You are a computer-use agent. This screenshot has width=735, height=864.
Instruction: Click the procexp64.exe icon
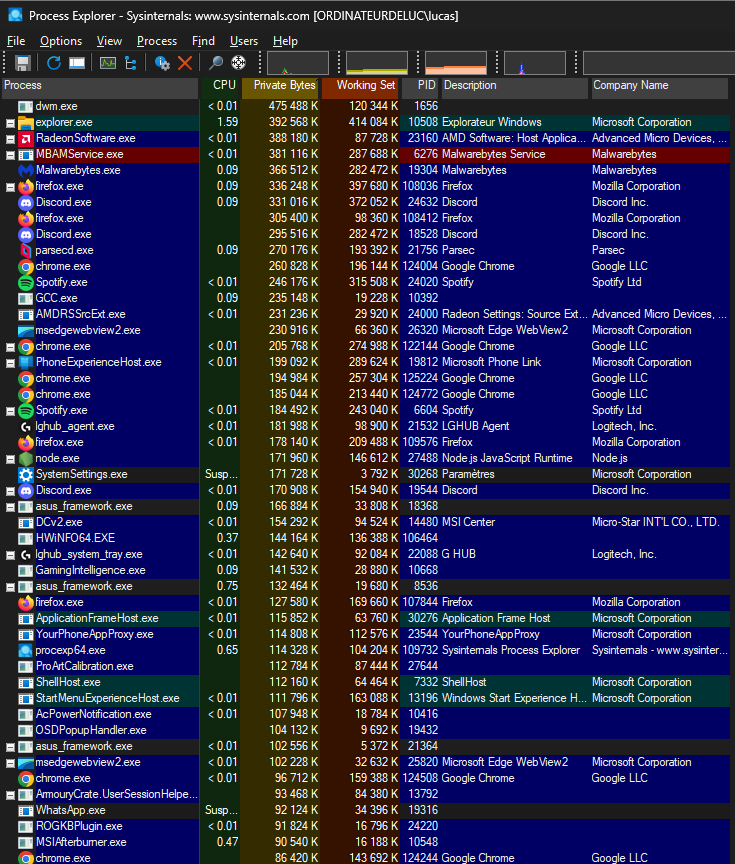tap(25, 650)
